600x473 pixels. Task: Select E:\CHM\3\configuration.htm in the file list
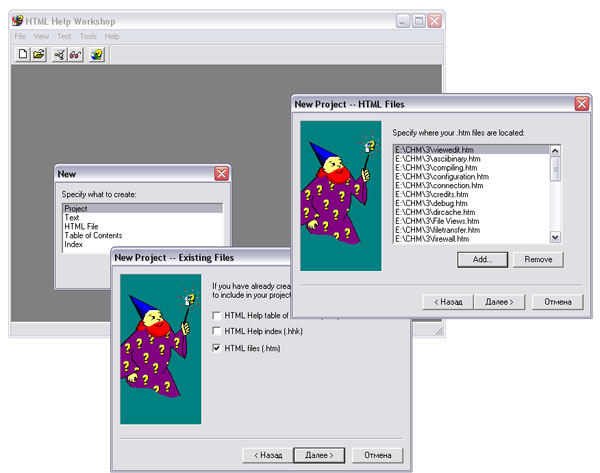[472, 176]
